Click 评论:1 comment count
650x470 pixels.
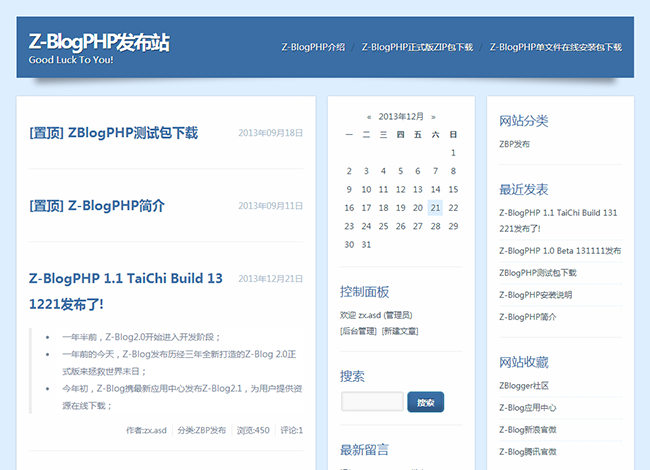292,431
